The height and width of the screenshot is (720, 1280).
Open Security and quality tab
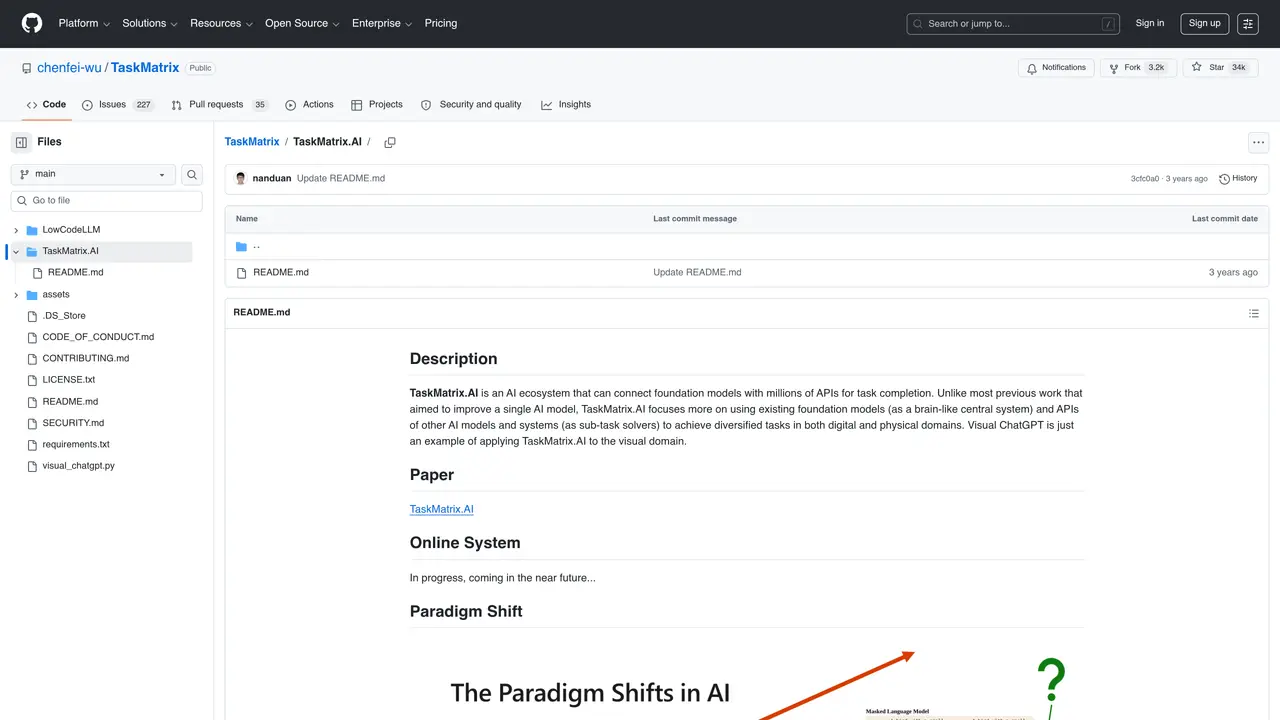471,104
